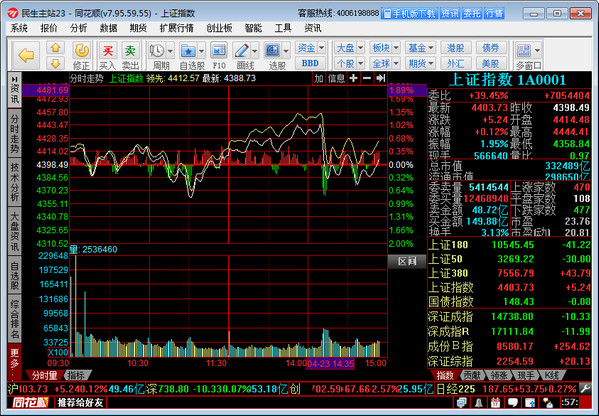
Task: Open the 个股 dropdown
Action: (350, 63)
